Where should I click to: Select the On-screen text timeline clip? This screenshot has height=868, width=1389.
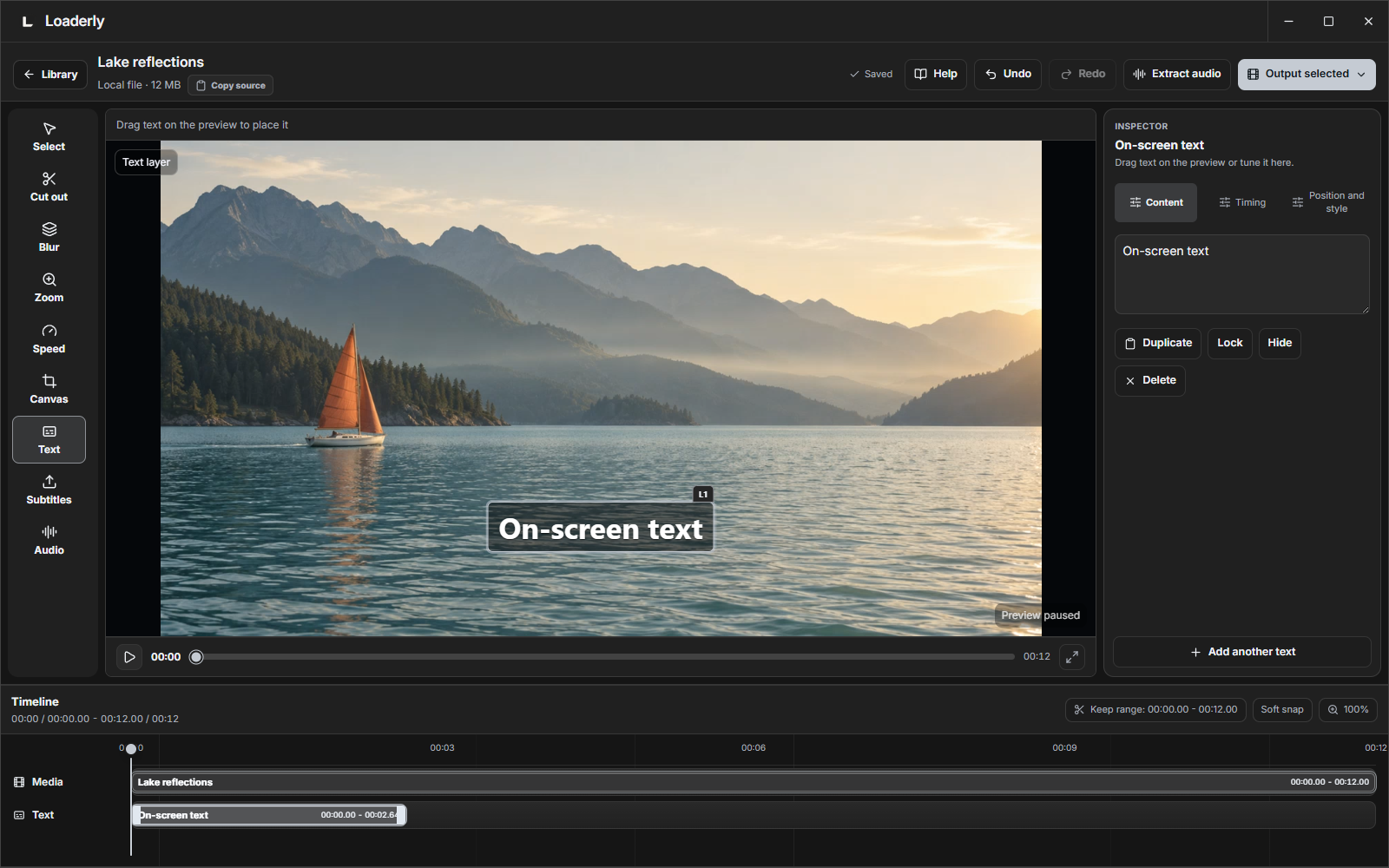point(269,815)
